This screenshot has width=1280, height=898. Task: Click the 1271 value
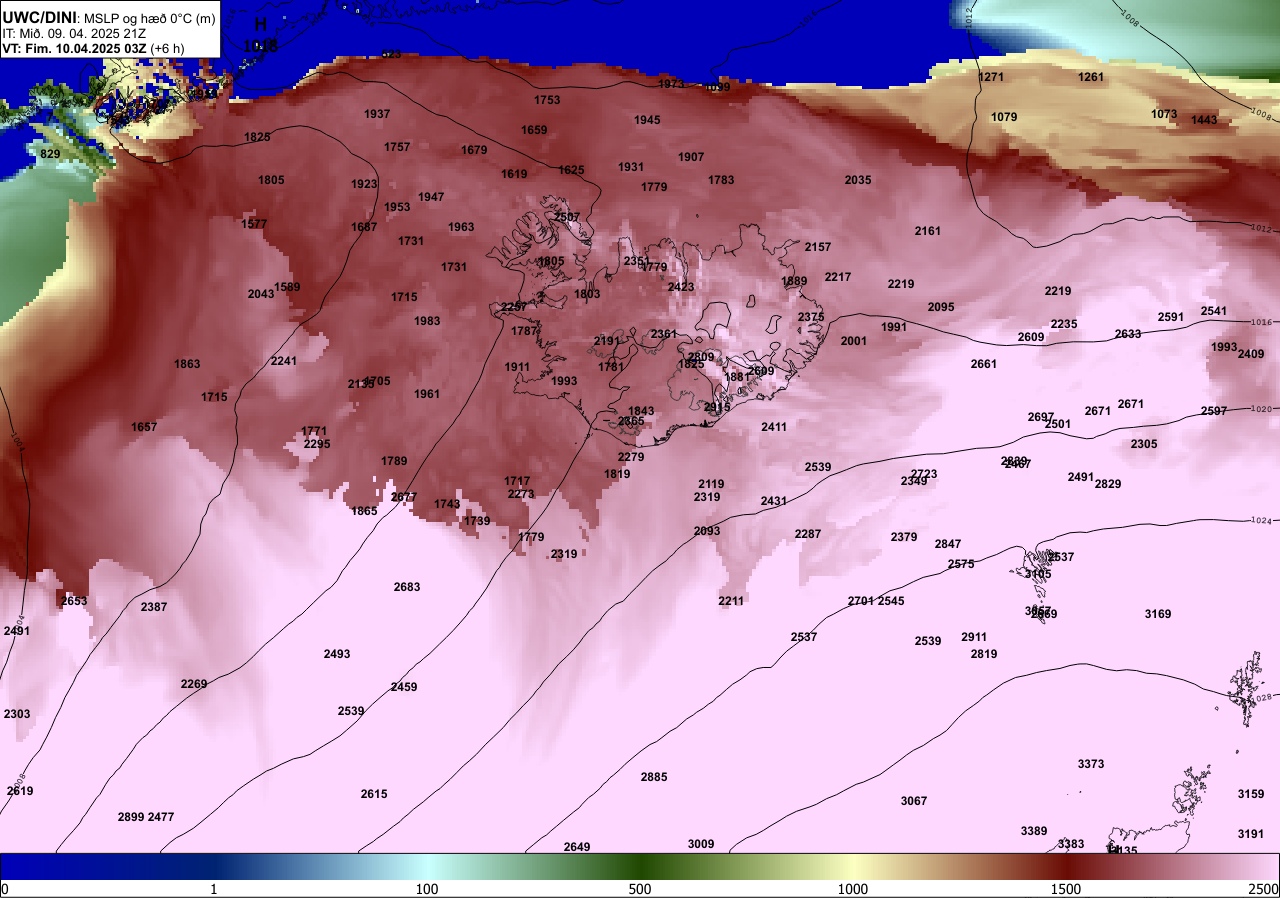991,77
